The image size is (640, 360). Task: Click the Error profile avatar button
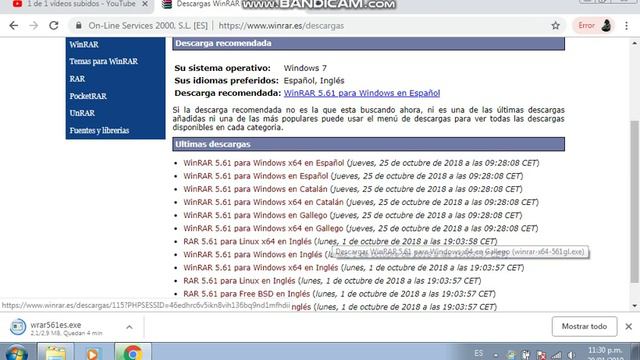[594, 26]
